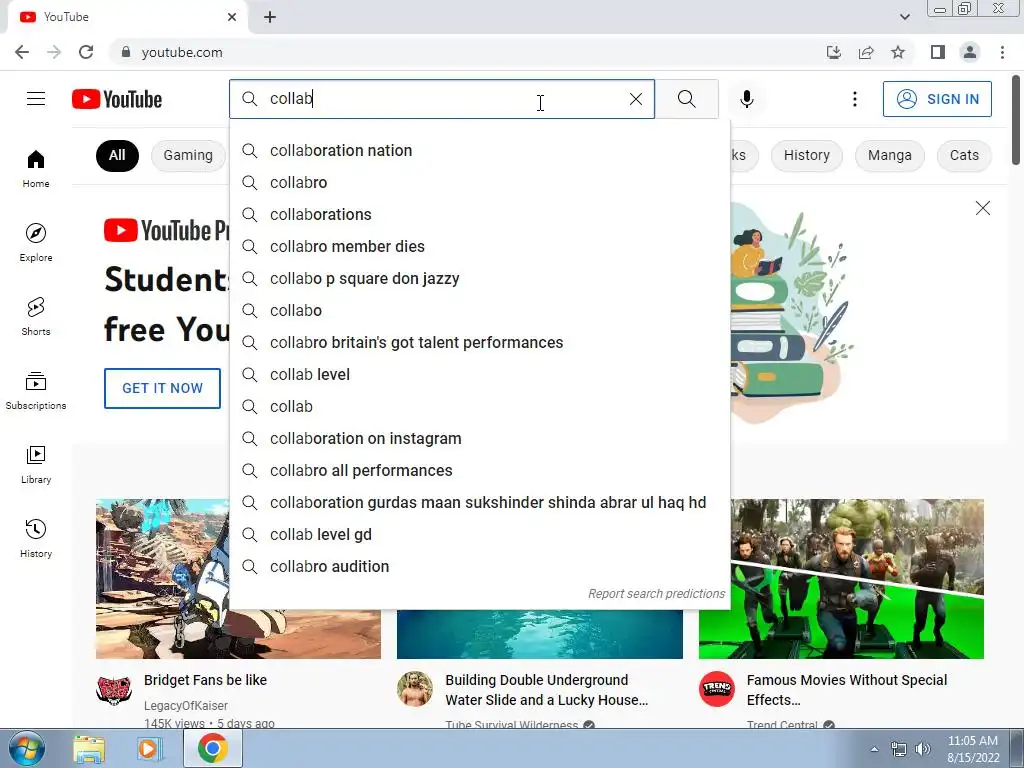Choose suggestion 'collabro member dies'
The width and height of the screenshot is (1024, 768).
(x=480, y=247)
